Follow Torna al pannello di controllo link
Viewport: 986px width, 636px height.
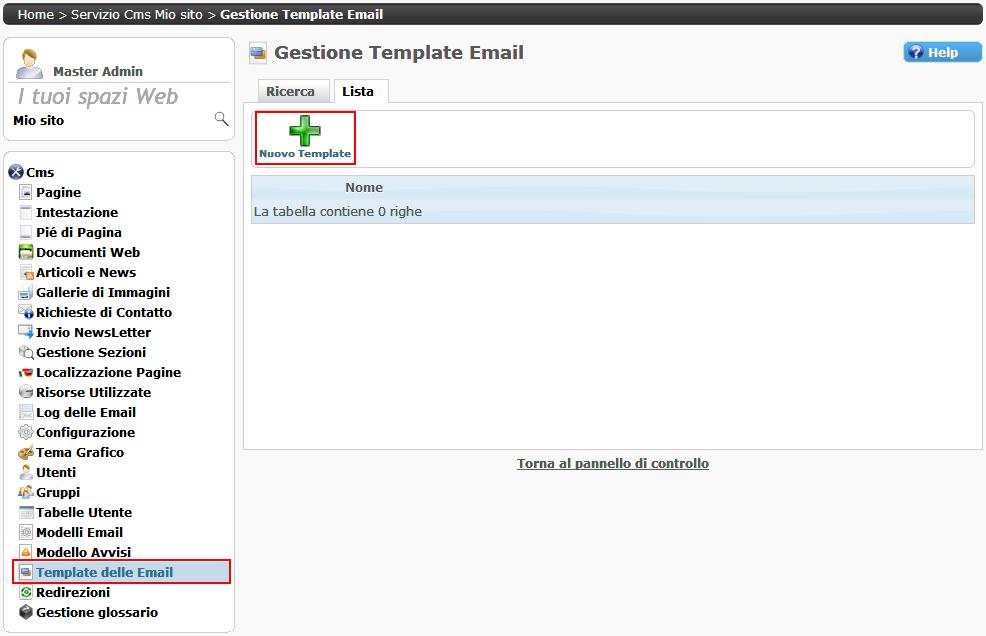(612, 463)
